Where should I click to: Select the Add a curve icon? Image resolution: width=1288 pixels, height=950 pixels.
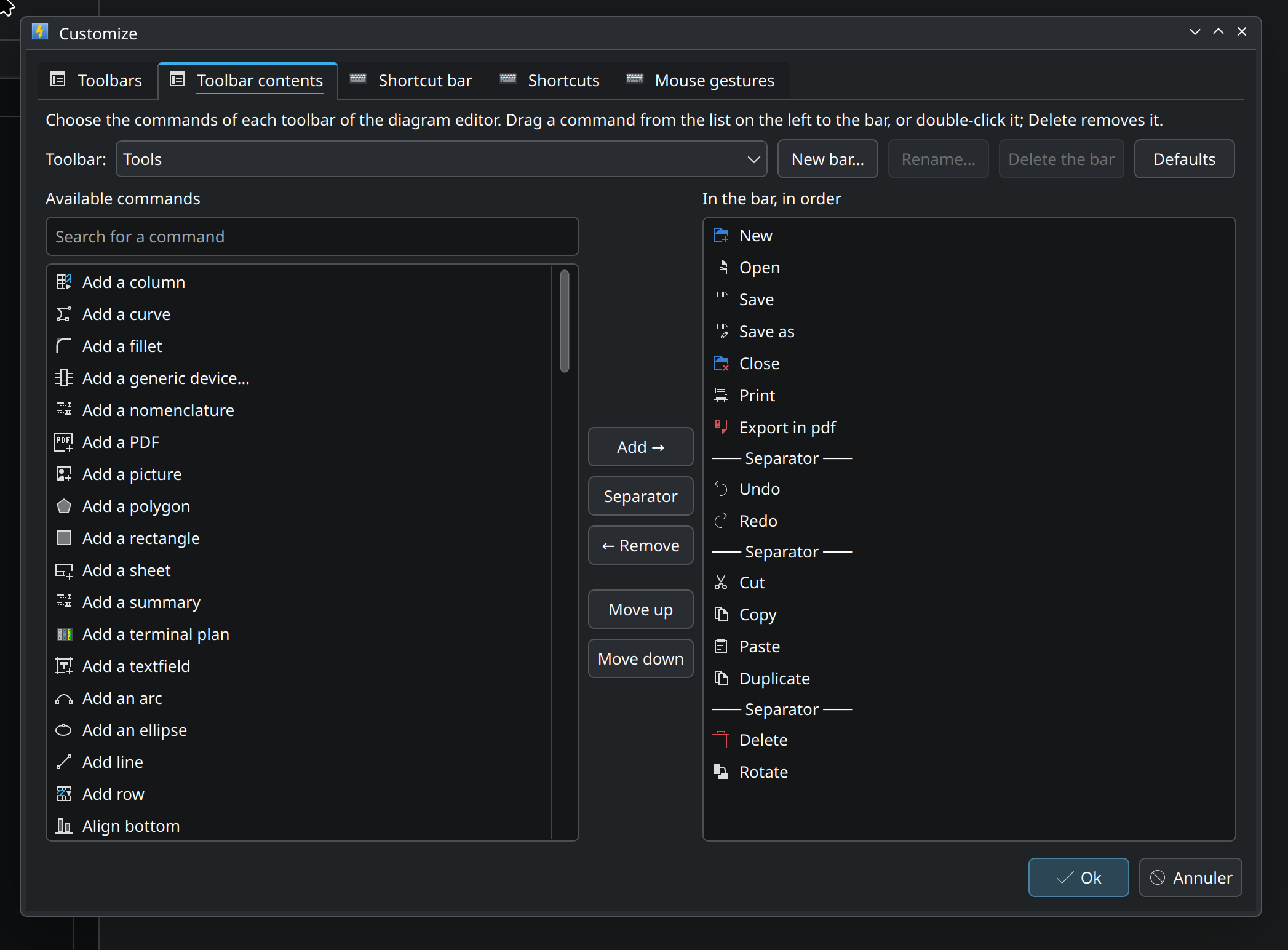[64, 314]
